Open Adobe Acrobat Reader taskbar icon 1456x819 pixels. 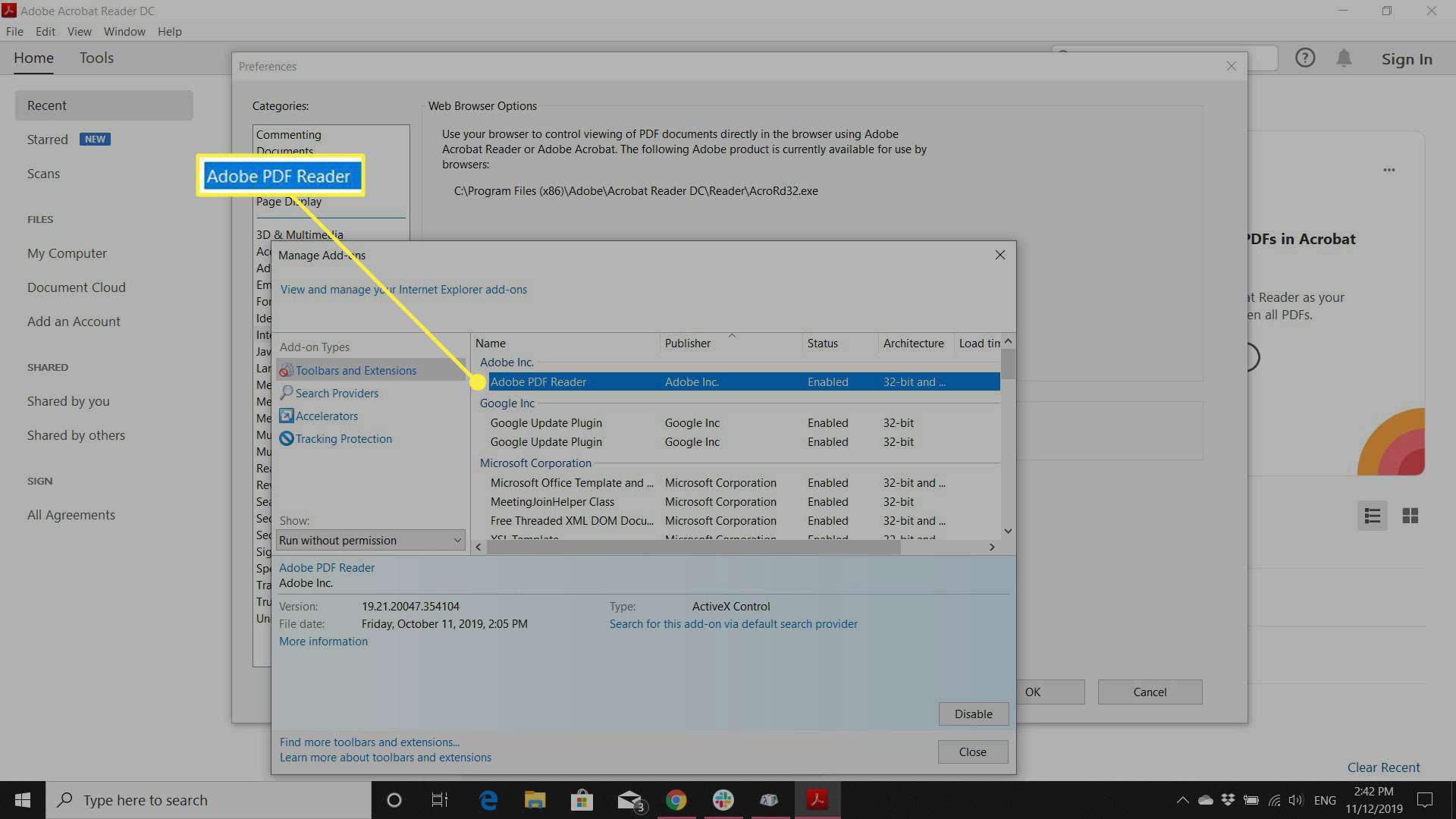click(x=817, y=800)
